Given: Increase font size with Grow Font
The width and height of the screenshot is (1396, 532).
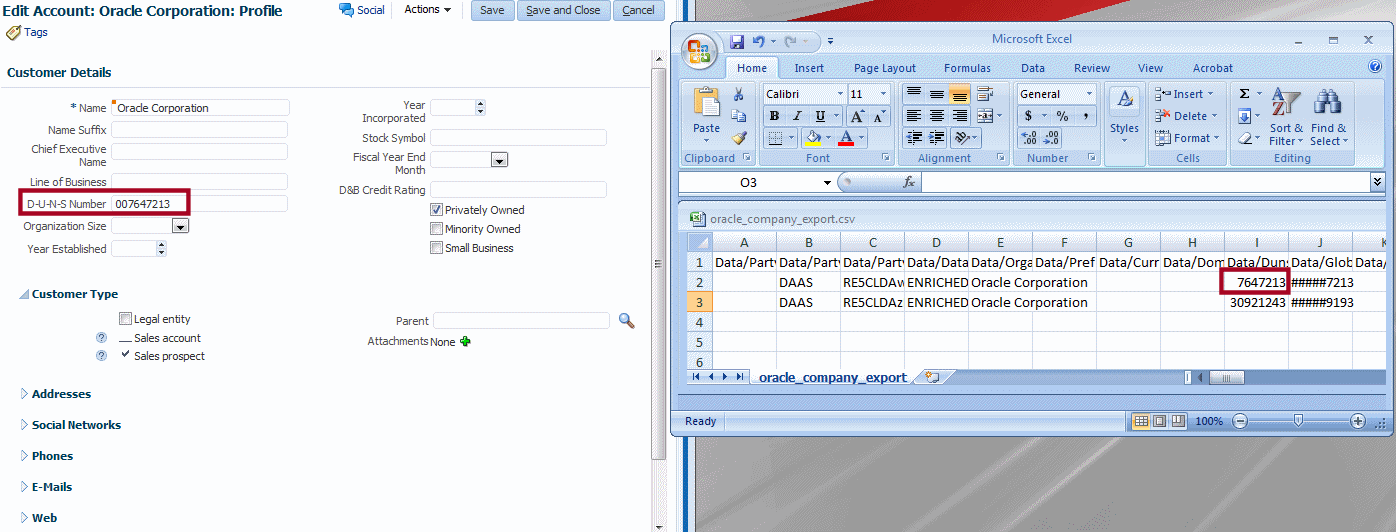Looking at the screenshot, I should click(858, 116).
